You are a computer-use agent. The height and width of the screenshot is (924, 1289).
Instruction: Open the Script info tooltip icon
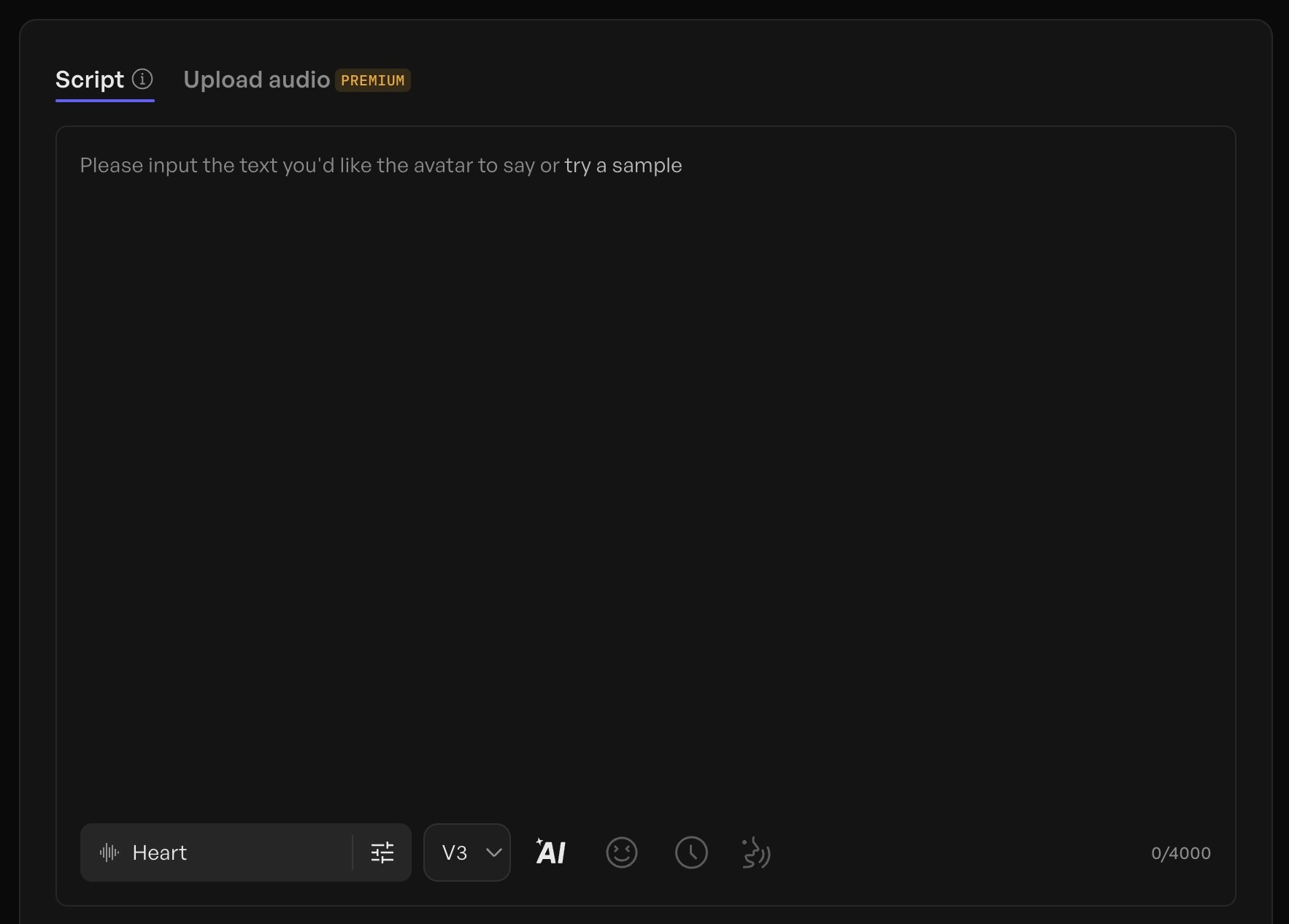142,79
